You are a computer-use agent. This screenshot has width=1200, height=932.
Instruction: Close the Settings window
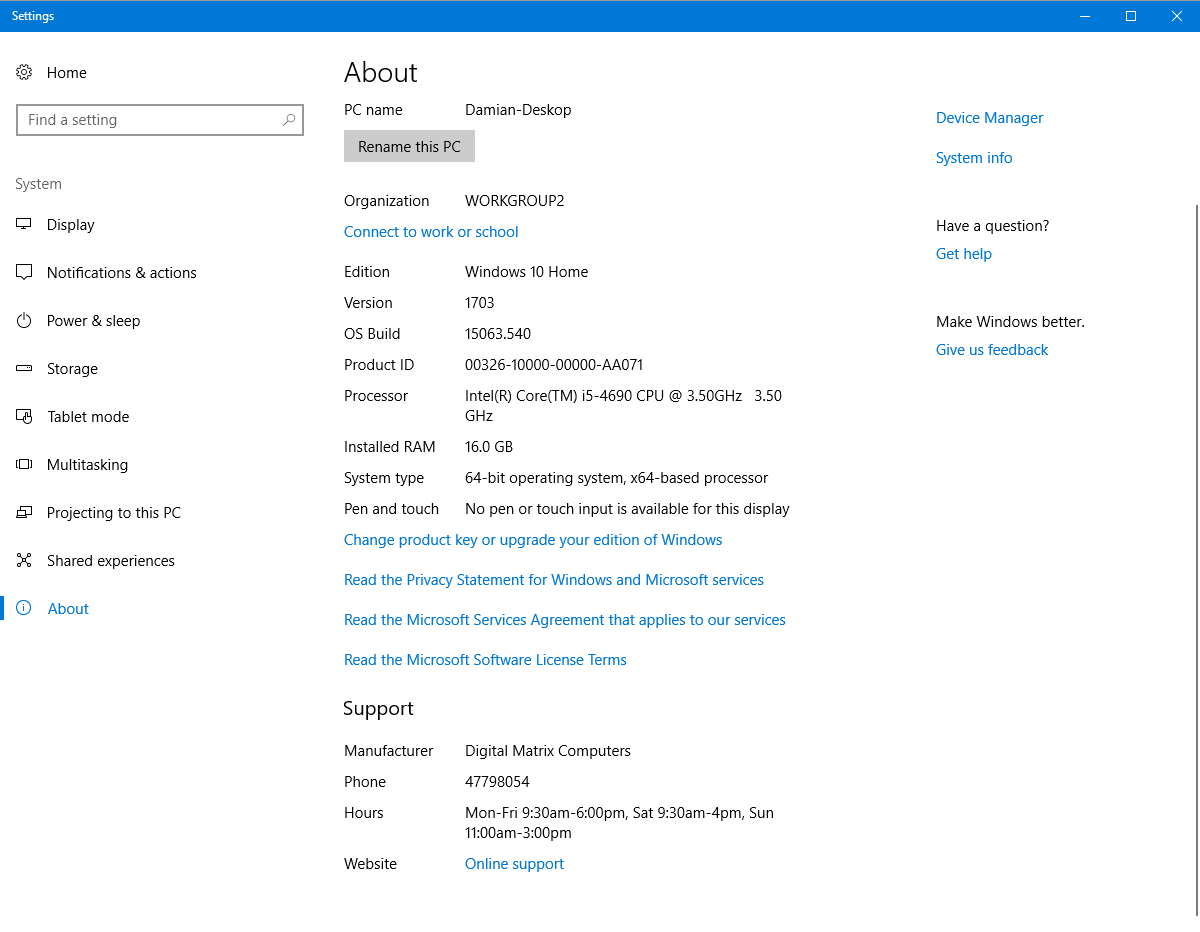pos(1177,16)
